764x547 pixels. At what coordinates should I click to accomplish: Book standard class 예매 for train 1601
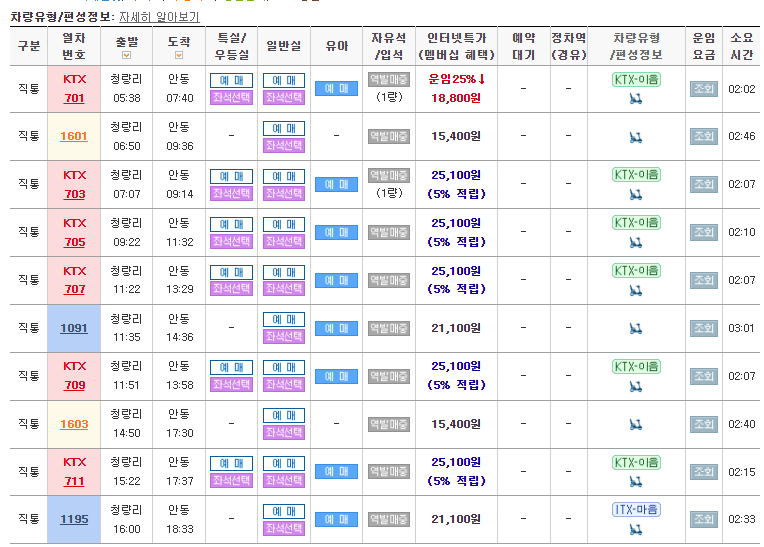[x=284, y=129]
